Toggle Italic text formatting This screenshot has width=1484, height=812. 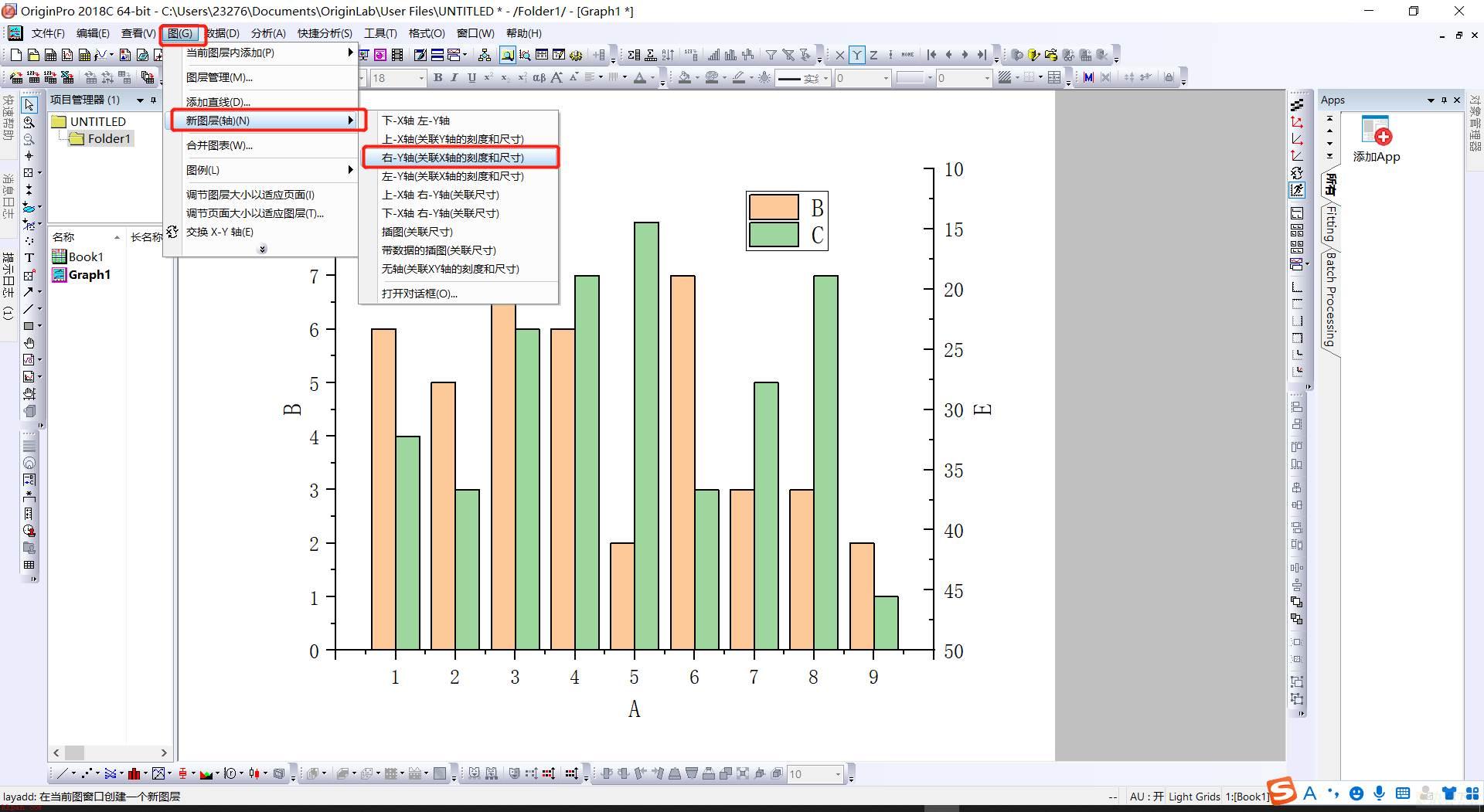[x=454, y=77]
